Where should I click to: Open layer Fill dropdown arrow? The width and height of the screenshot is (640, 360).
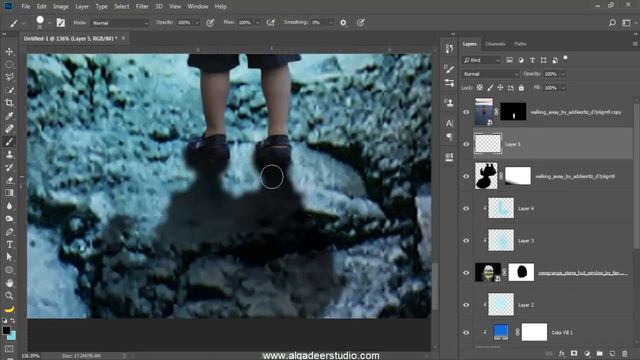point(564,88)
